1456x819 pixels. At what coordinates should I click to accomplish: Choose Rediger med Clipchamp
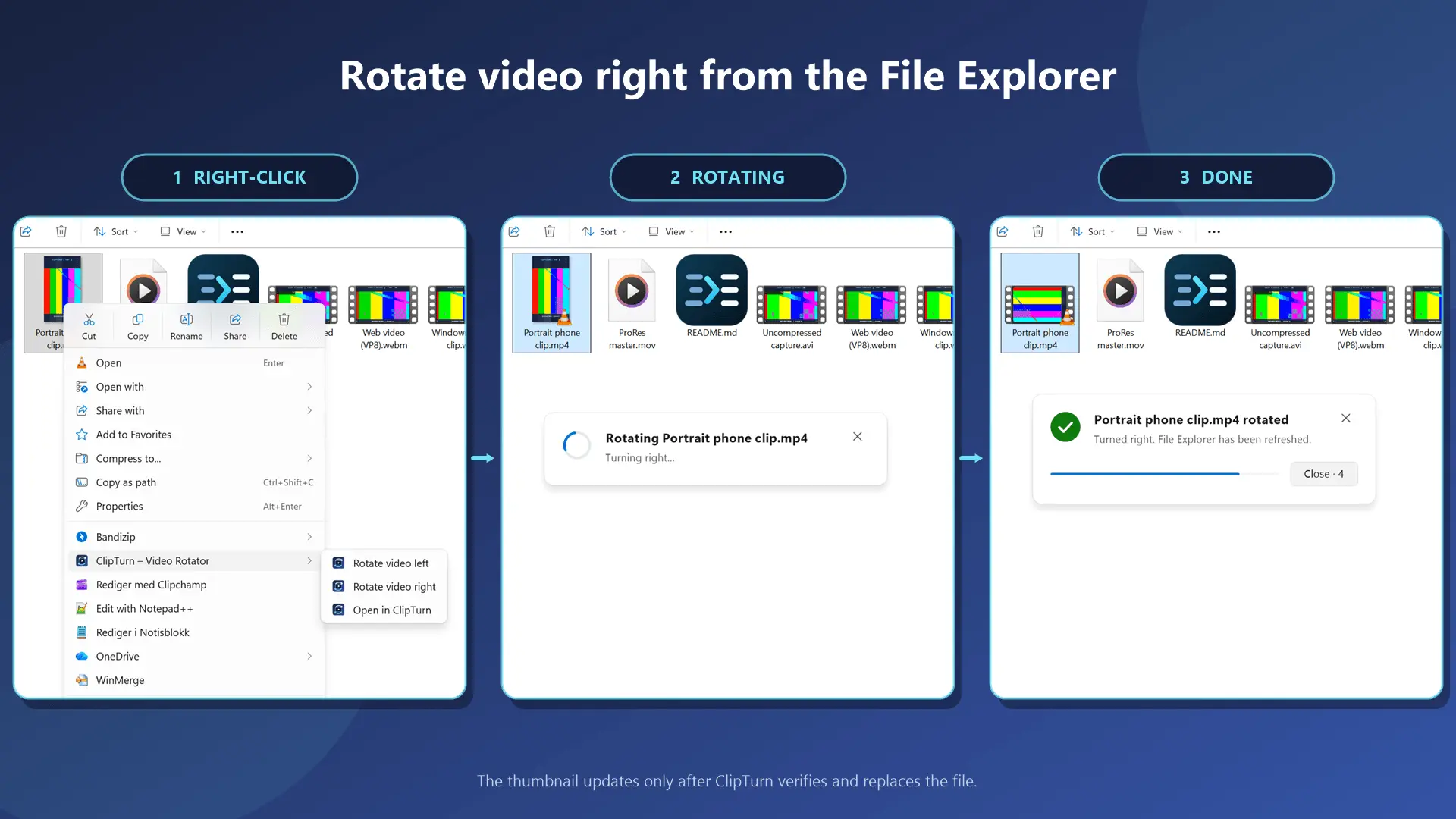(x=195, y=585)
